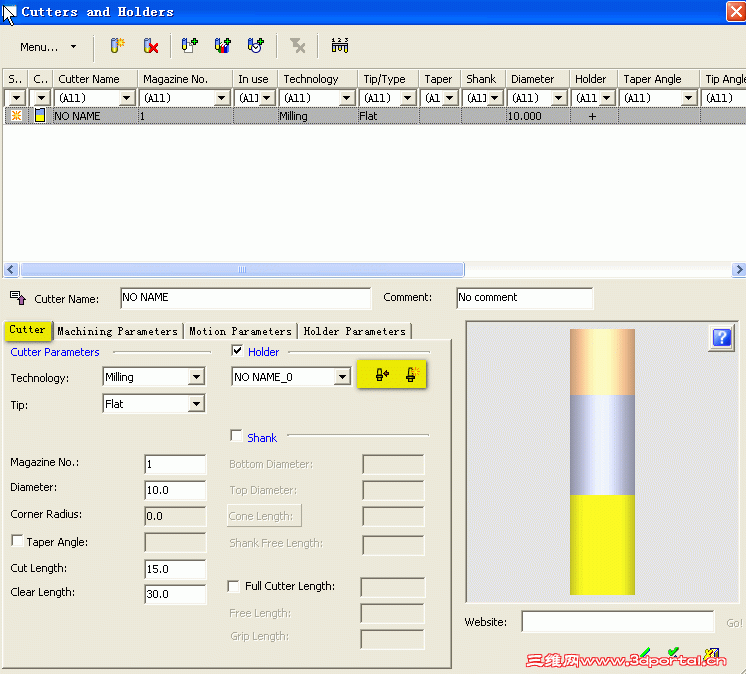Switch to the Machining Parameters tab
Image resolution: width=746 pixels, height=674 pixels.
click(x=117, y=331)
